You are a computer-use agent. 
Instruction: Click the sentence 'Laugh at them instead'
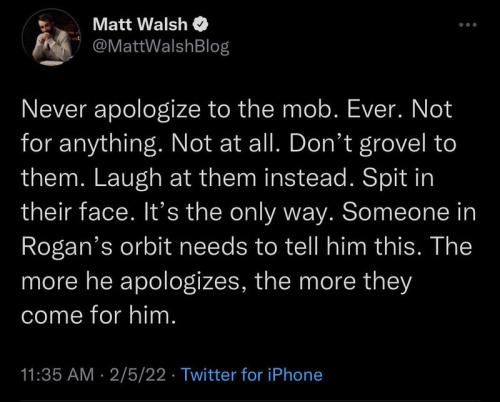coord(224,178)
